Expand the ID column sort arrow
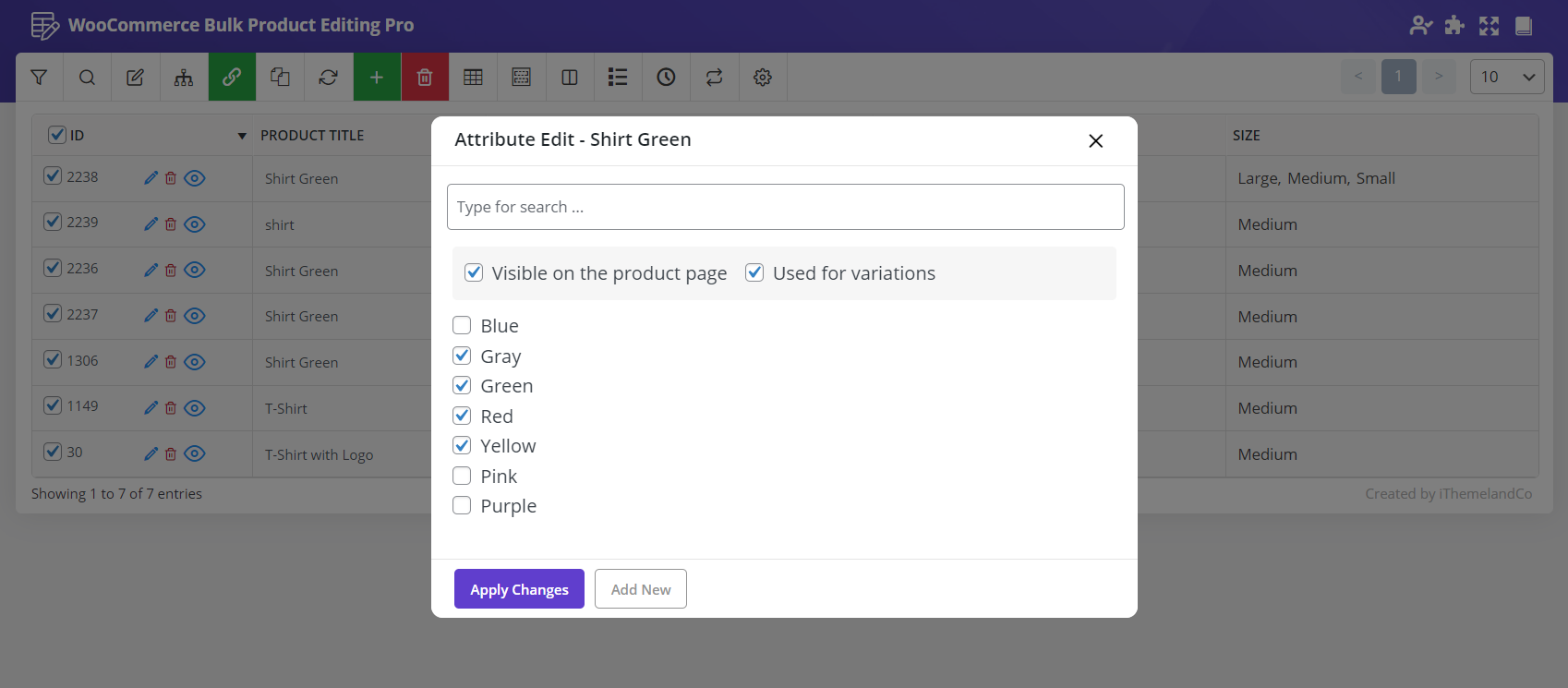Screen dimensions: 1568x688 click(242, 136)
